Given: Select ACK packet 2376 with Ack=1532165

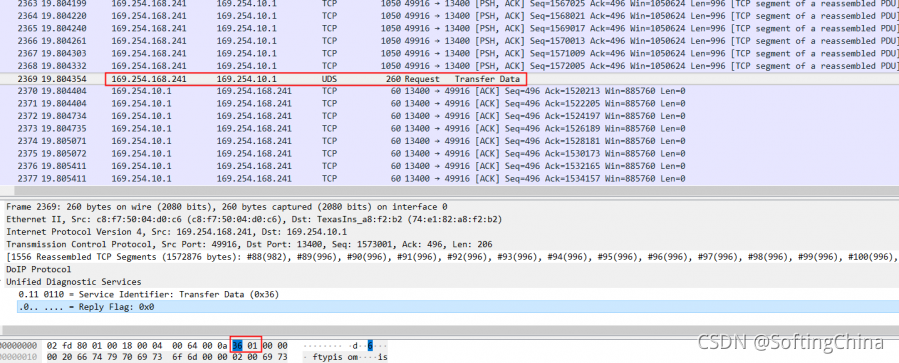Looking at the screenshot, I should (450, 166).
